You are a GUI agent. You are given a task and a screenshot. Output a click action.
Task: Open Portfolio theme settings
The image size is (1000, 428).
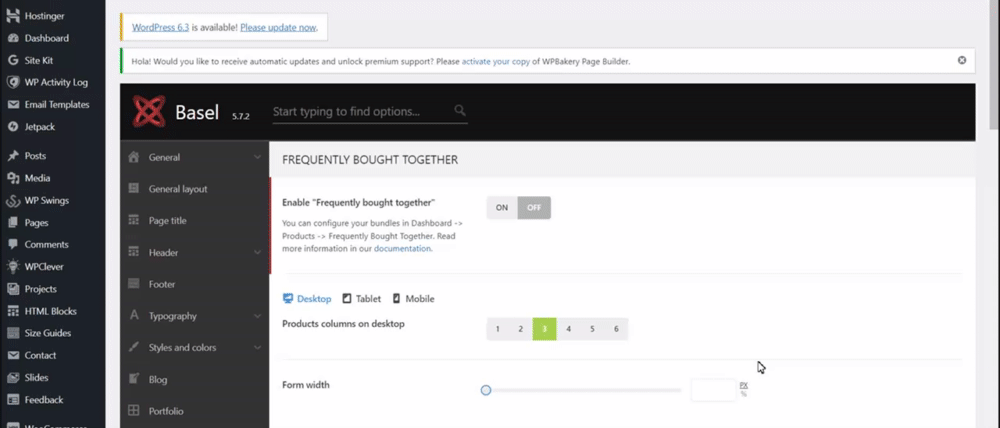[195, 411]
